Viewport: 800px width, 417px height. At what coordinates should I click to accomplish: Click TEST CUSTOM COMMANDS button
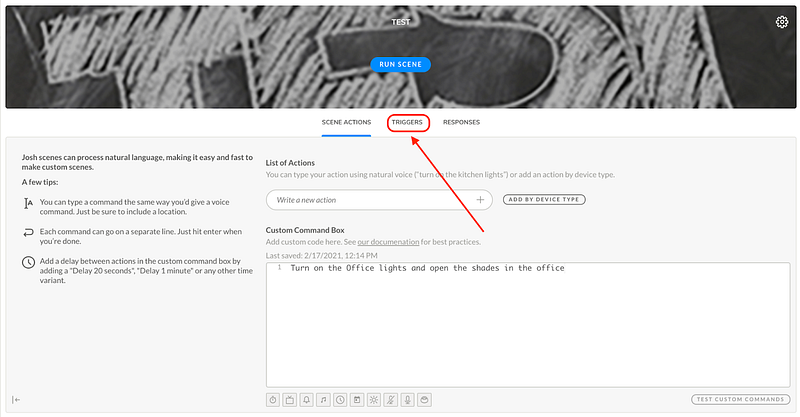pyautogui.click(x=740, y=399)
